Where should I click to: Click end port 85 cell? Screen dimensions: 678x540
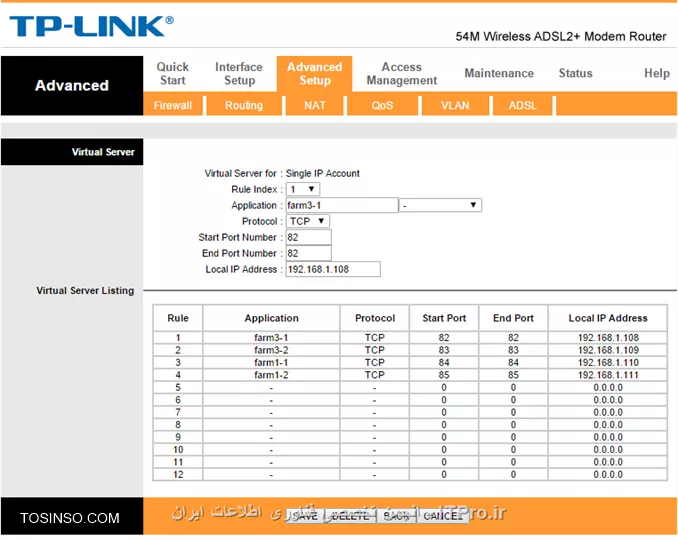coord(513,375)
